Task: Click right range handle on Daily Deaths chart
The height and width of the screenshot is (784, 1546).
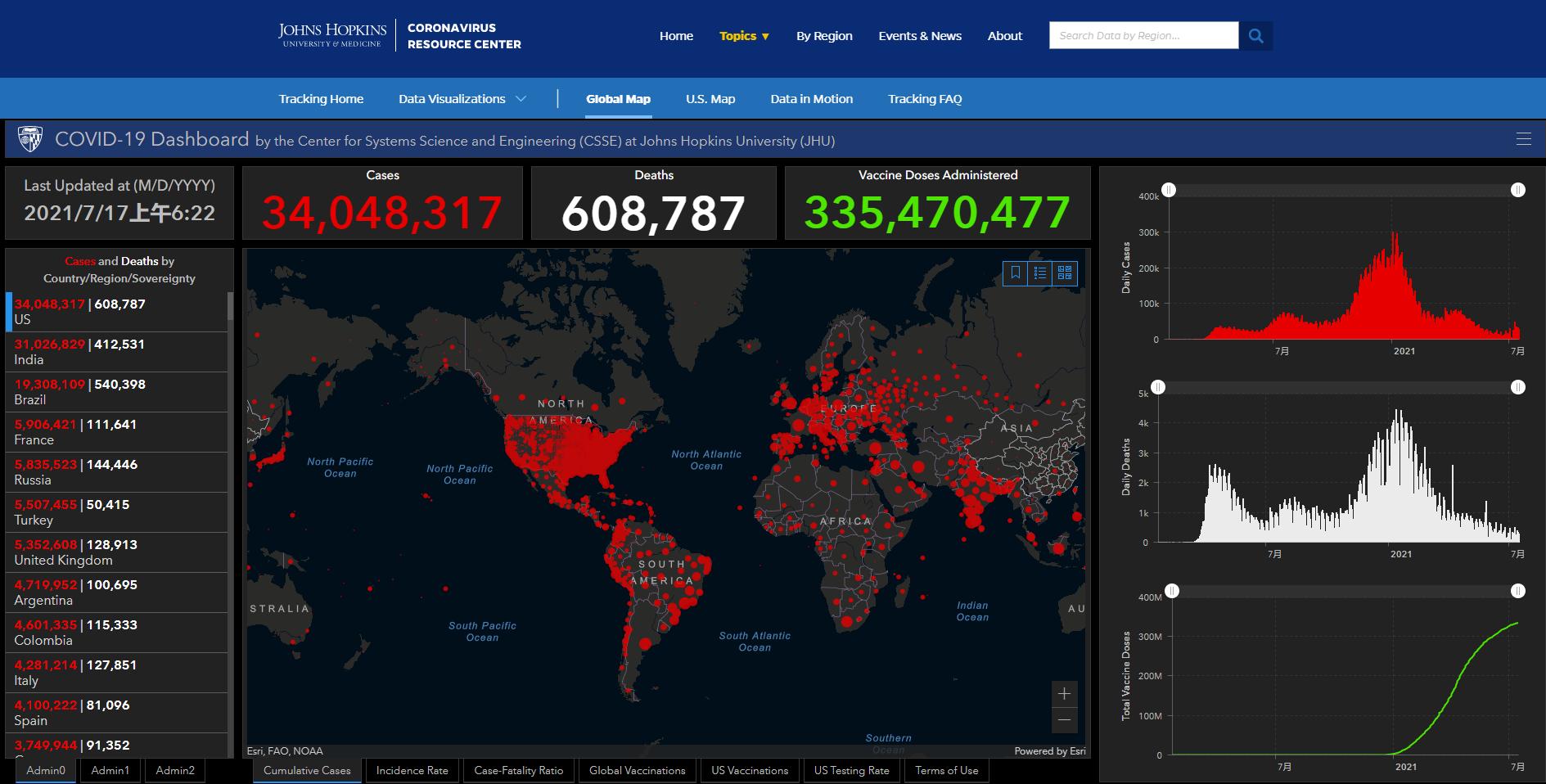Action: [1518, 387]
